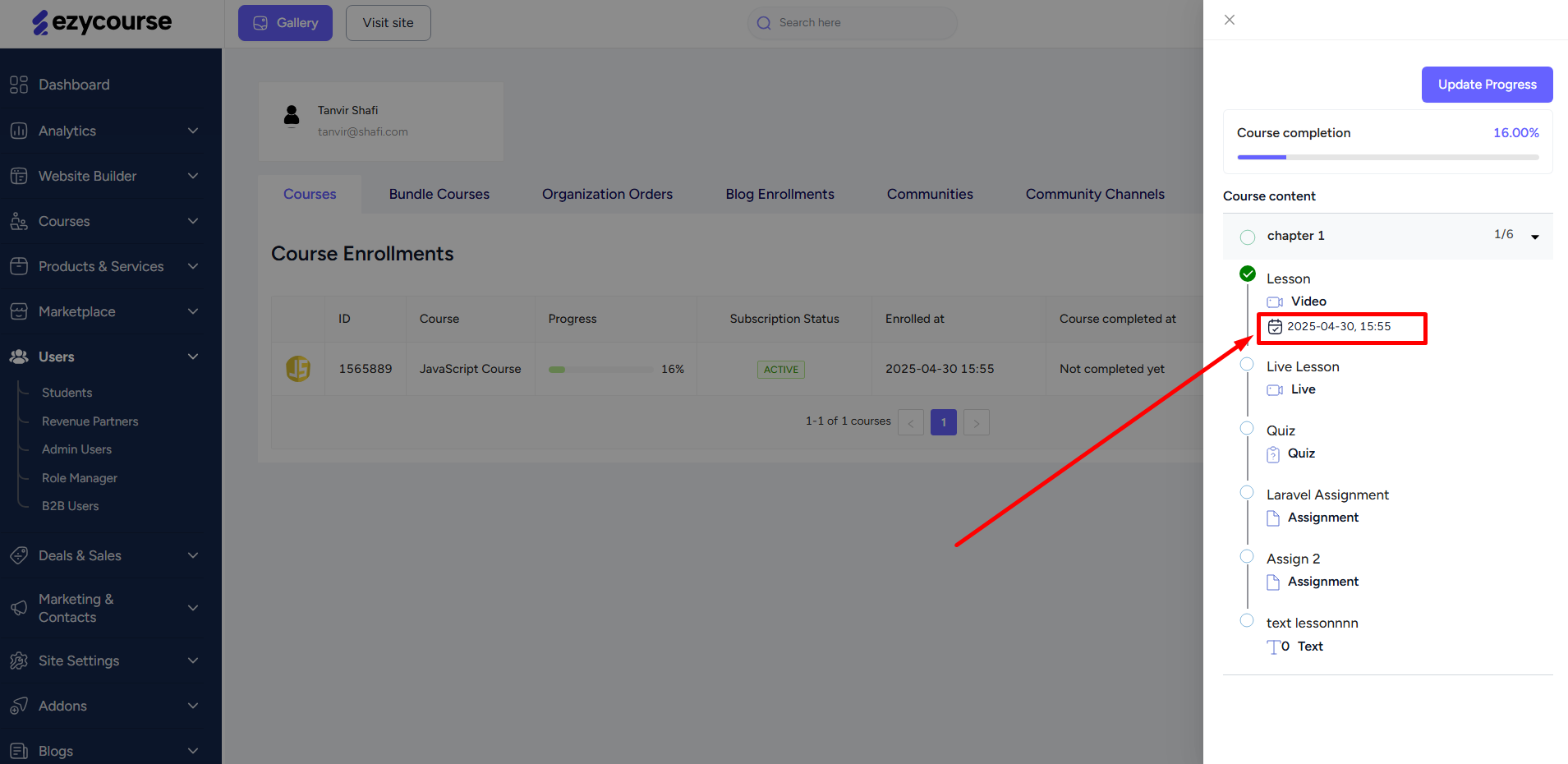1568x764 pixels.
Task: Expand the Website Builder chevron
Action: [x=193, y=176]
